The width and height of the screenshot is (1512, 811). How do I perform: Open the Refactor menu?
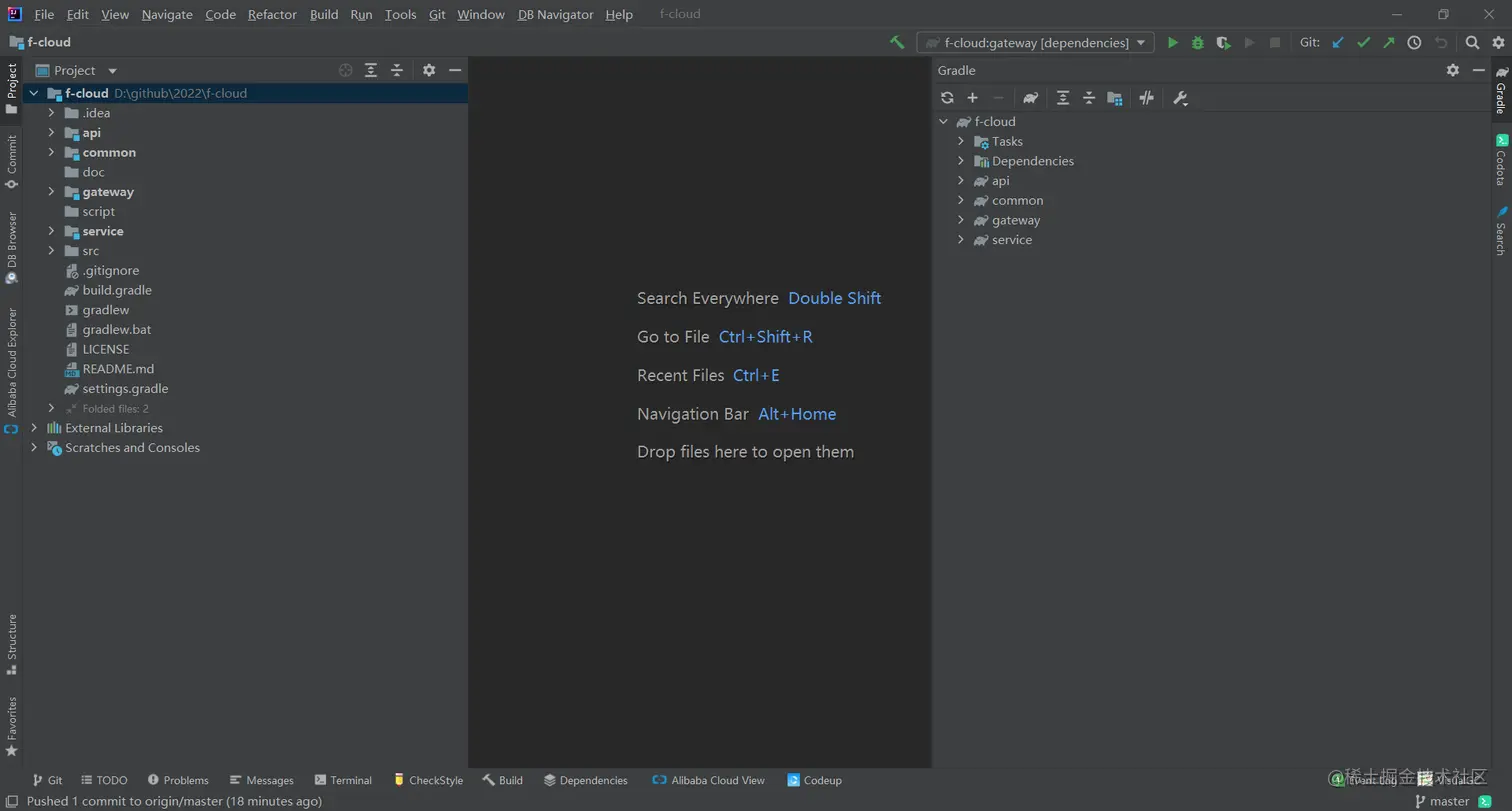[272, 15]
